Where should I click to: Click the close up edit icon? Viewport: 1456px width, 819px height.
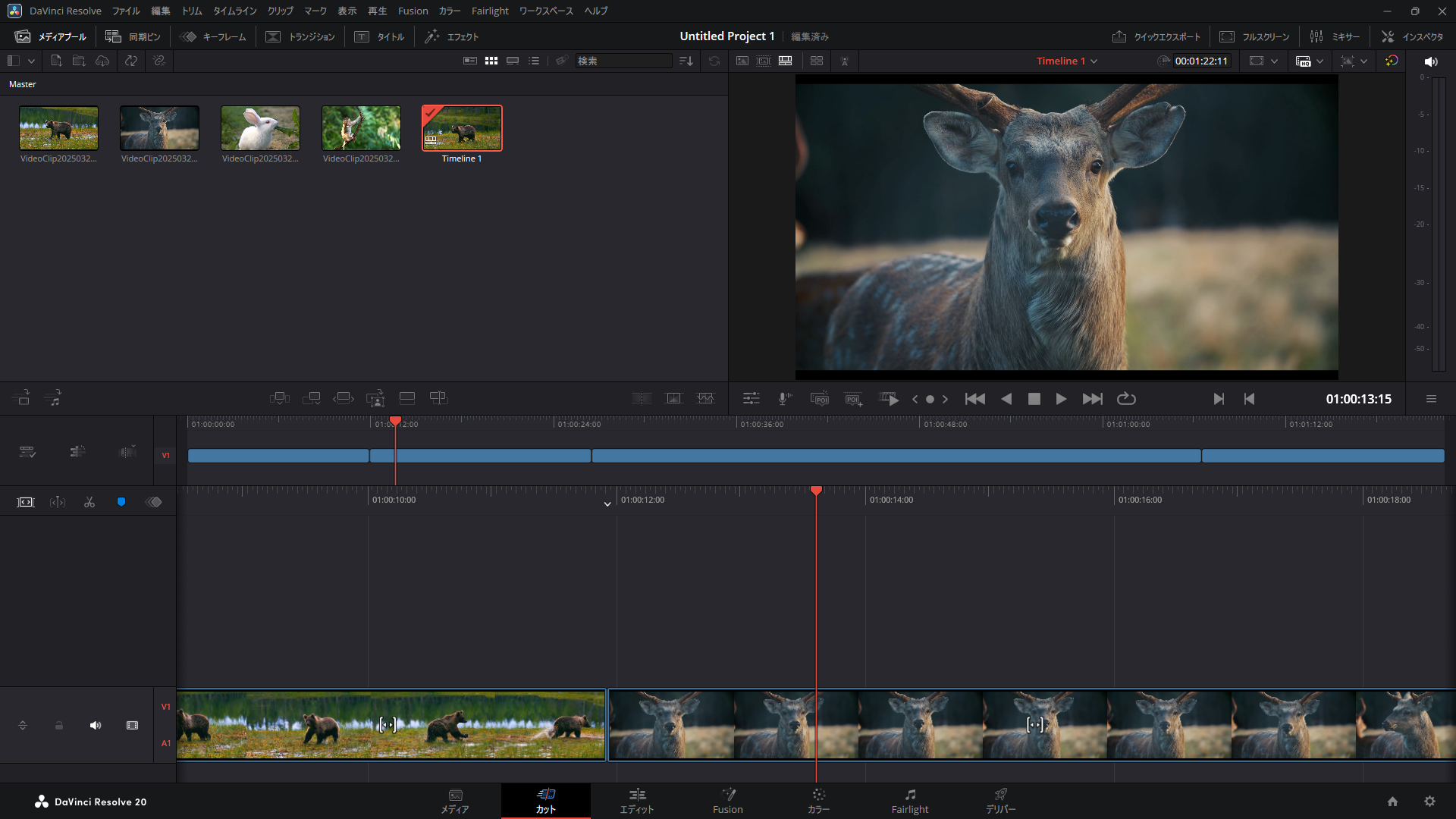coord(375,398)
